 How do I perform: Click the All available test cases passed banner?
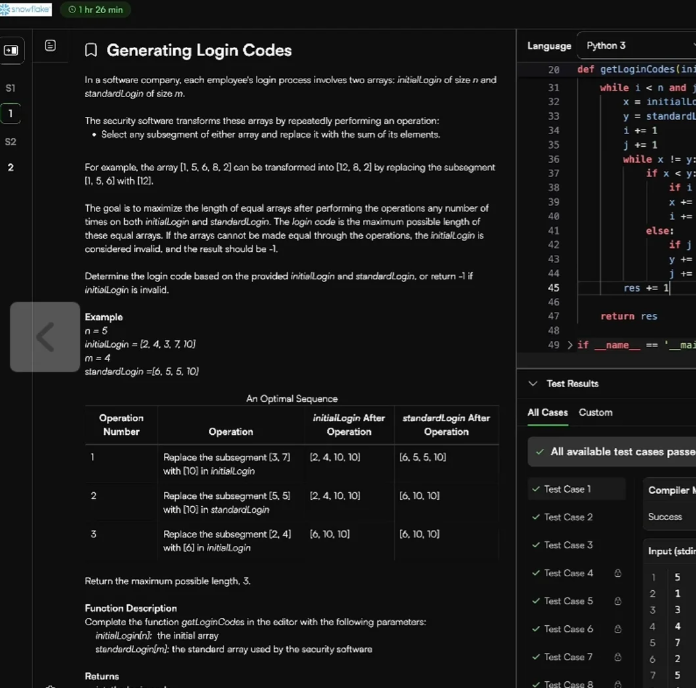(612, 452)
